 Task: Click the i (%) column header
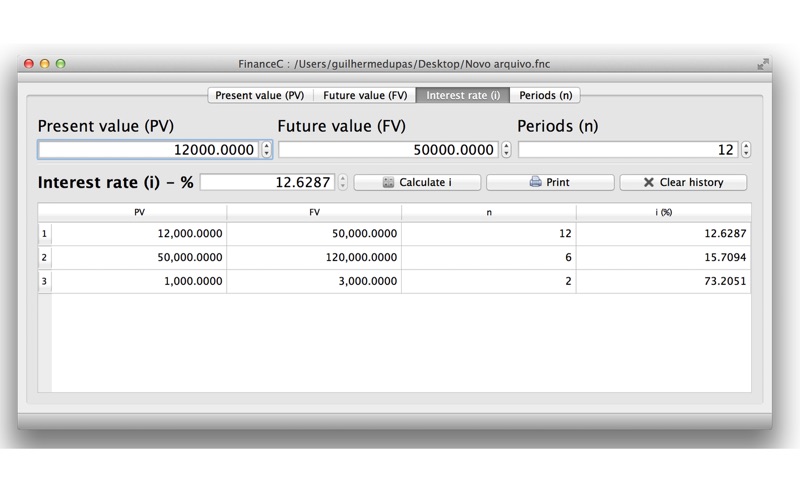coord(663,212)
